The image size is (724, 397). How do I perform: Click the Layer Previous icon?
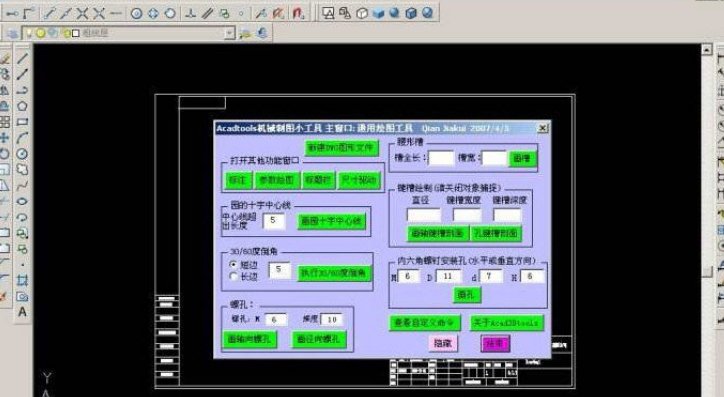[x=262, y=33]
